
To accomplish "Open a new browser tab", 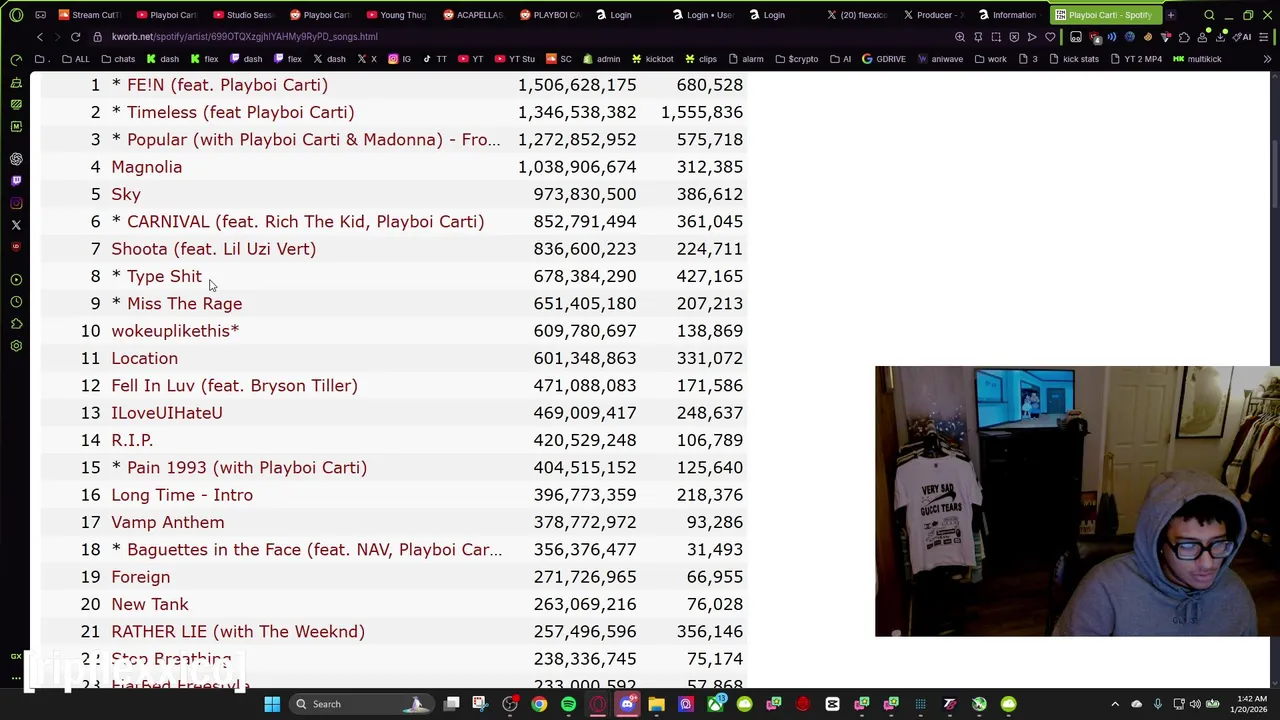I will pyautogui.click(x=1171, y=15).
